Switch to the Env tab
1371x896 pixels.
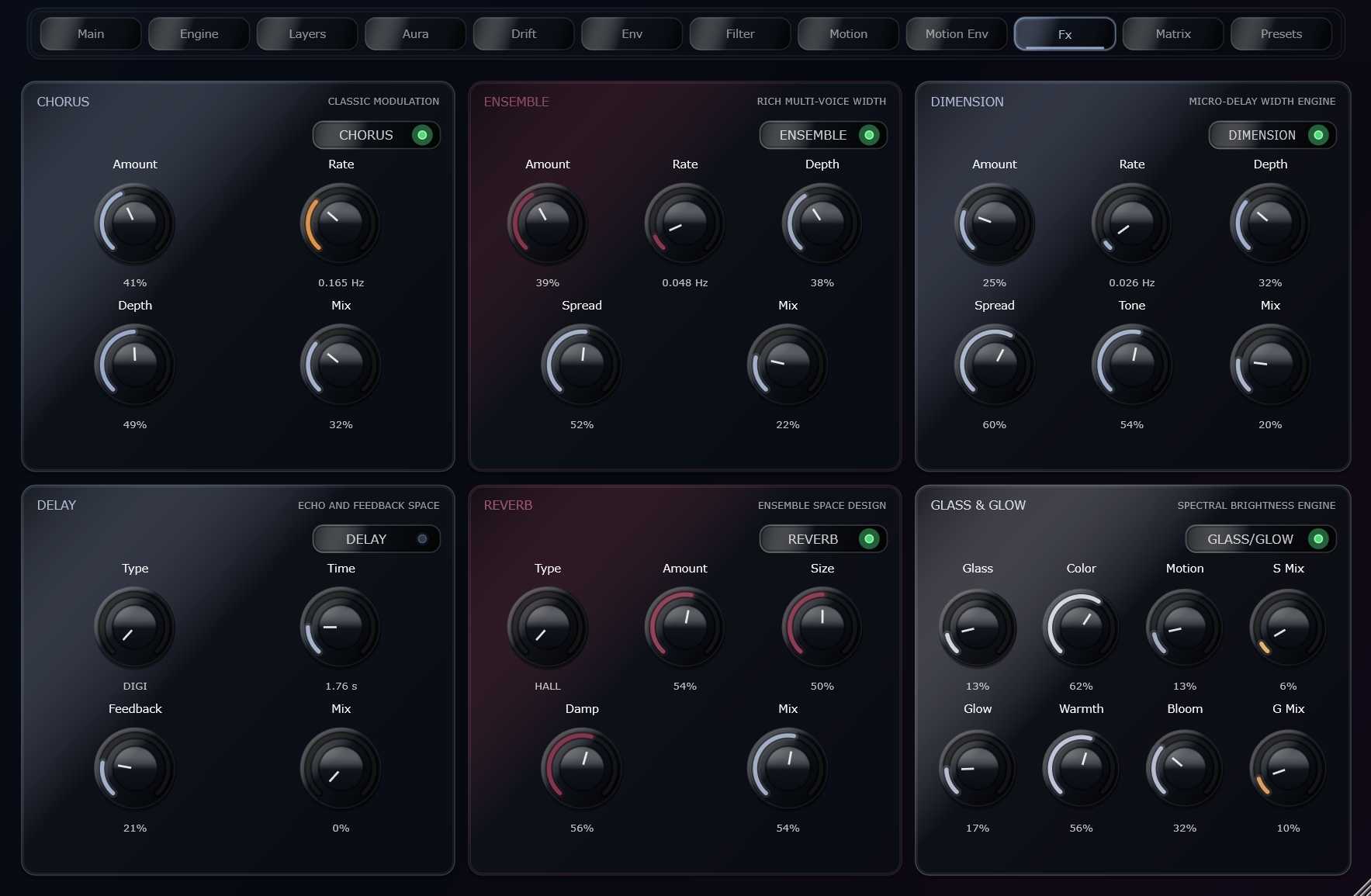tap(632, 34)
